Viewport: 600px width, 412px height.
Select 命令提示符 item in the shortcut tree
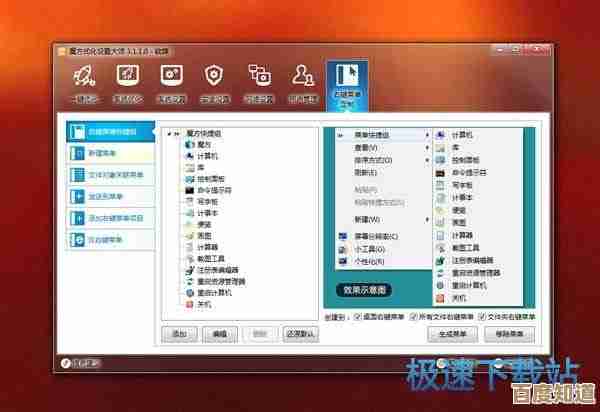pyautogui.click(x=209, y=190)
